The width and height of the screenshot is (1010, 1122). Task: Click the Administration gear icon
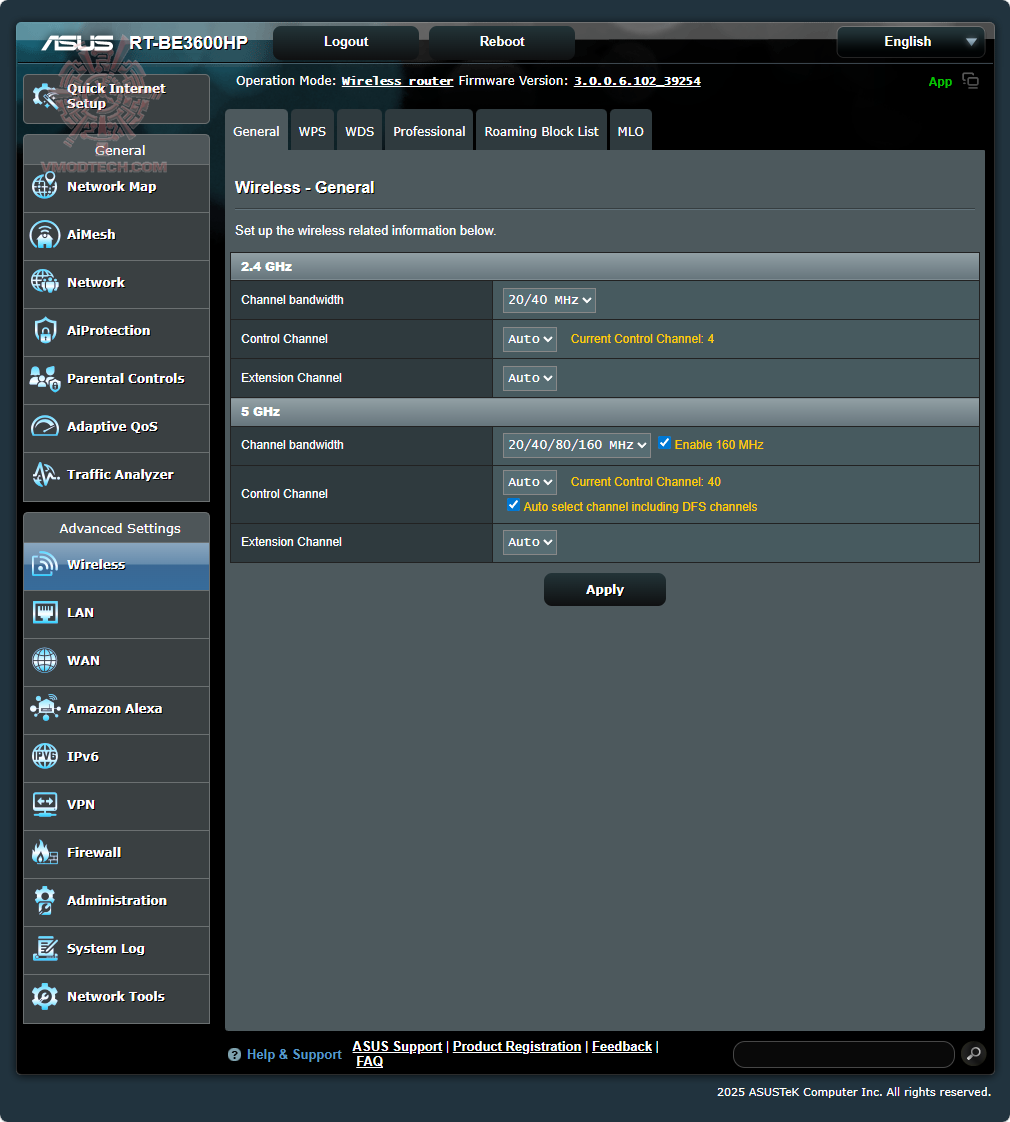[44, 899]
